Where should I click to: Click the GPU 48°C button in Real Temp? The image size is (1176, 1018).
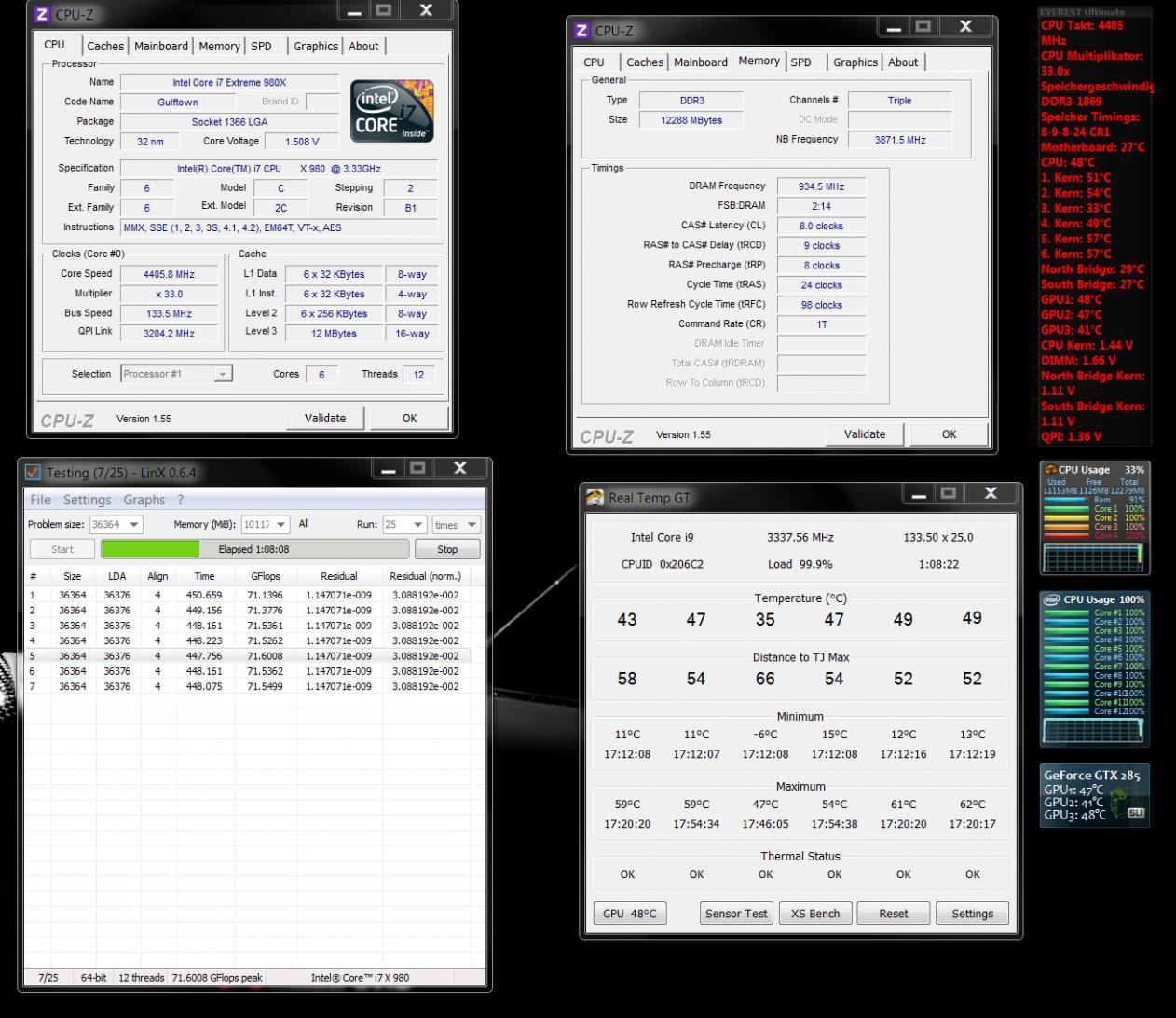pyautogui.click(x=629, y=914)
